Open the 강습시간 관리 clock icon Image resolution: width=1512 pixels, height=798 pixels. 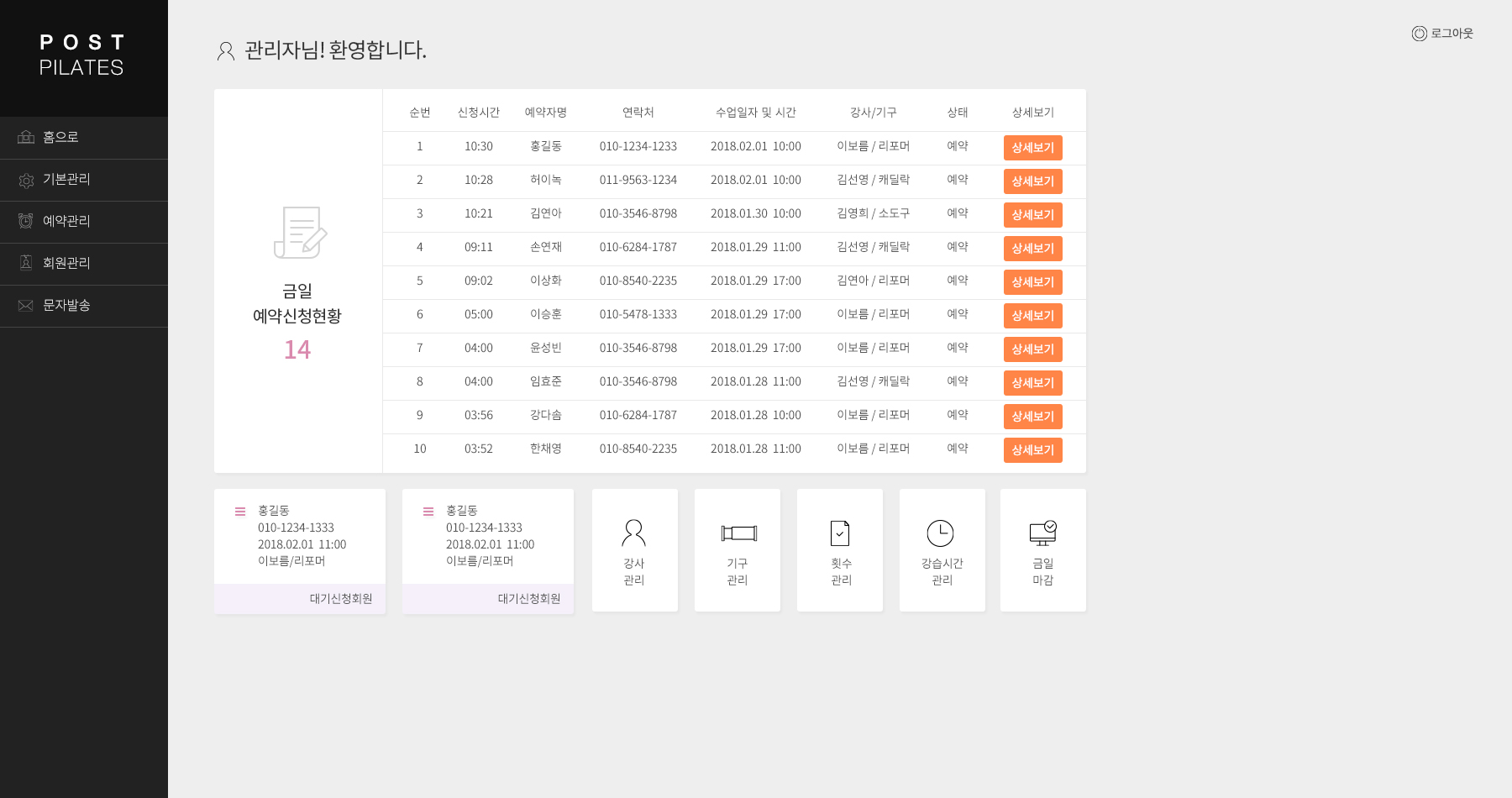tap(940, 533)
